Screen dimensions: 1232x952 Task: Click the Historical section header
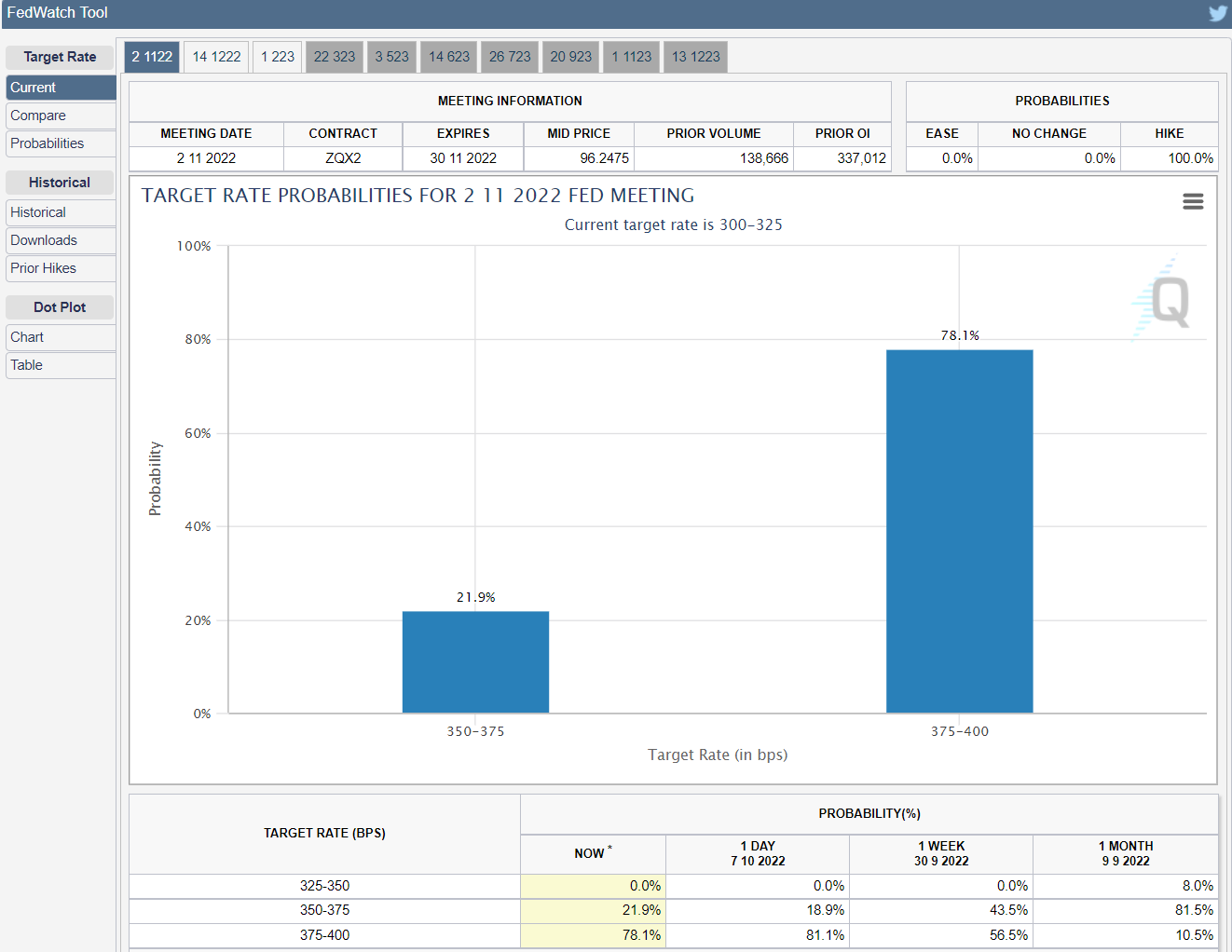pos(60,183)
